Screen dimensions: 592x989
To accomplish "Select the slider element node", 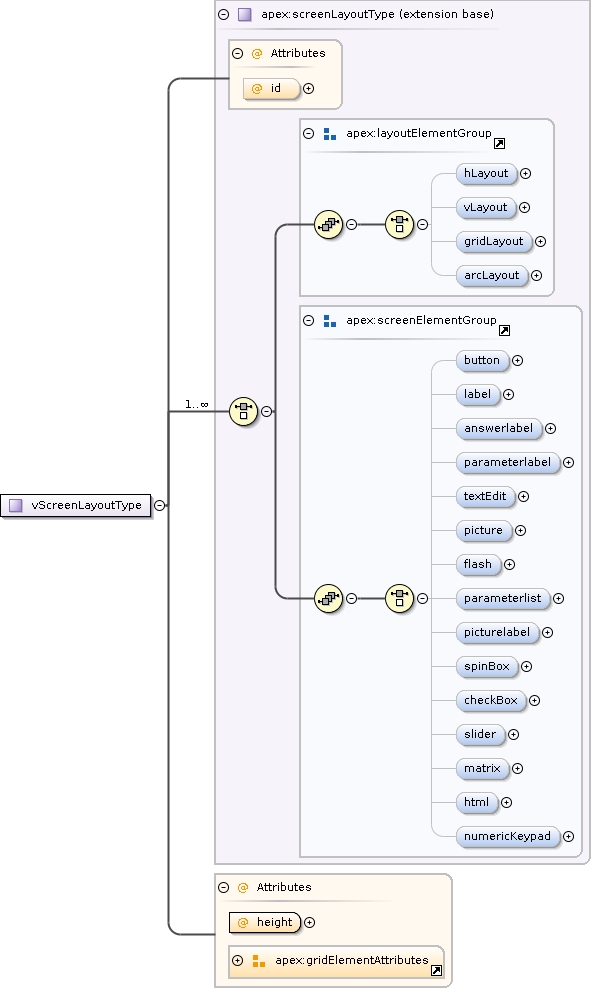I will (x=480, y=735).
